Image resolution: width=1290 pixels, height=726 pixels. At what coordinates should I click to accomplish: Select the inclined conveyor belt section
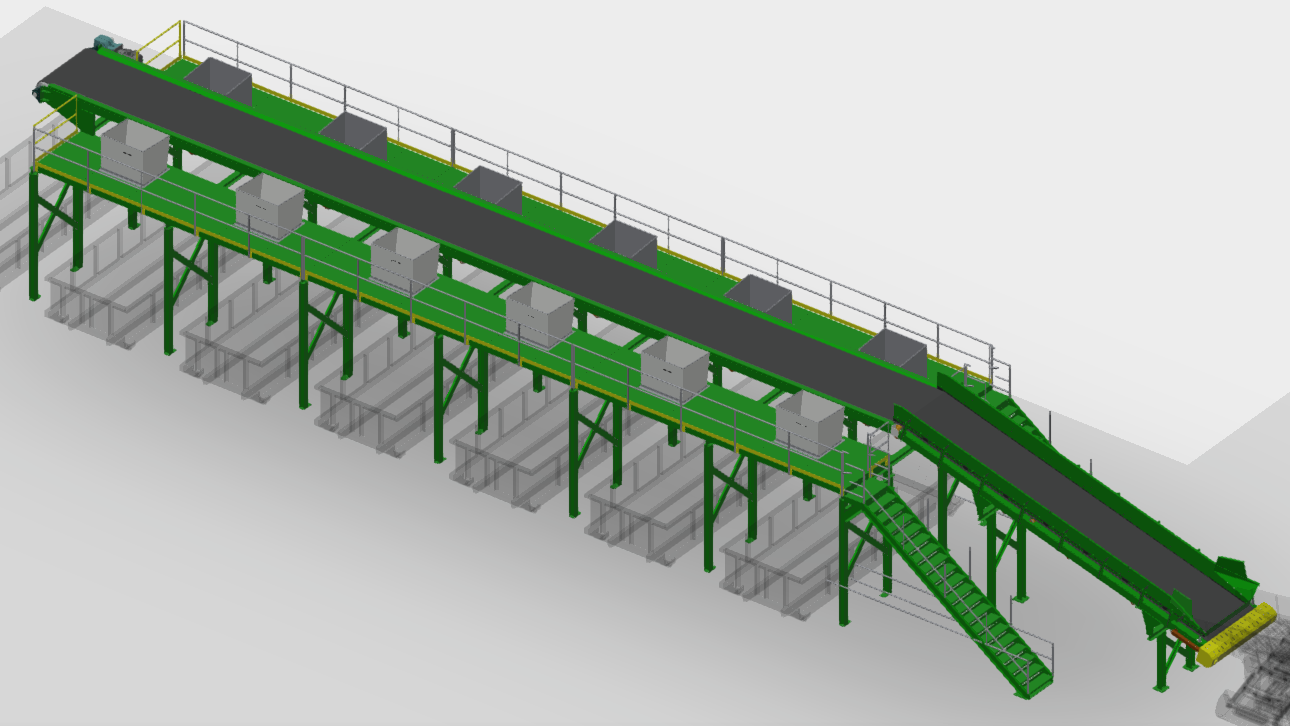(x=1090, y=499)
